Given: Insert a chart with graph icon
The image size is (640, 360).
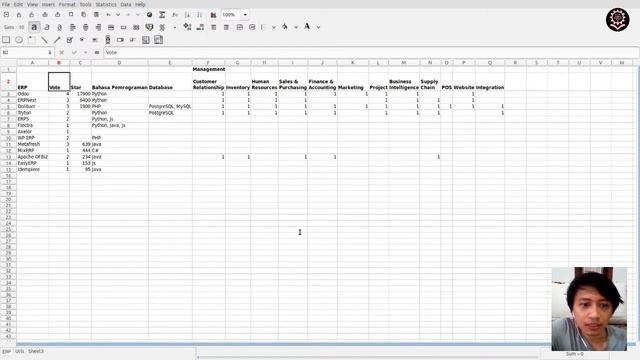Looking at the screenshot, I should click(213, 15).
